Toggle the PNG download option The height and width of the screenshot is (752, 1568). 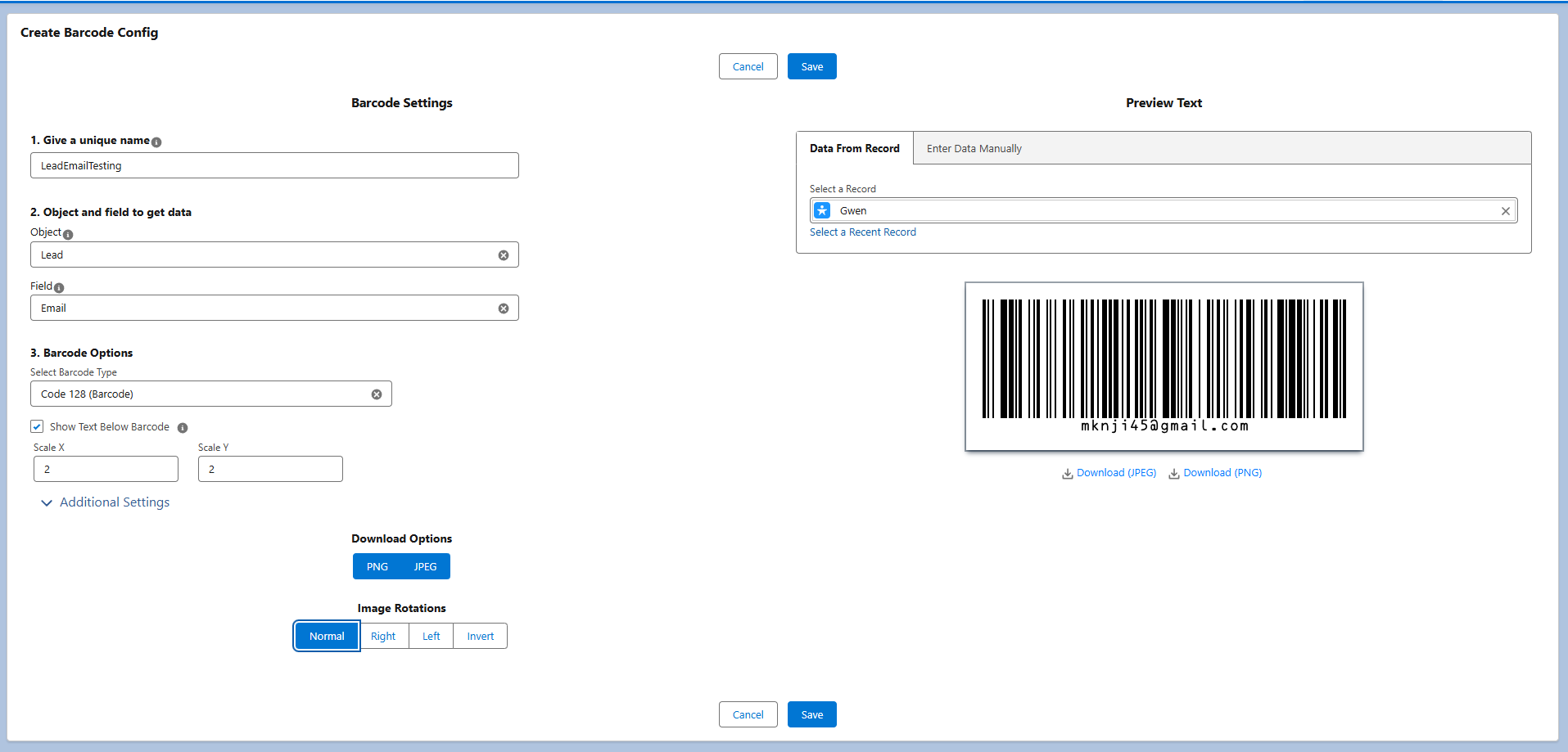tap(377, 566)
